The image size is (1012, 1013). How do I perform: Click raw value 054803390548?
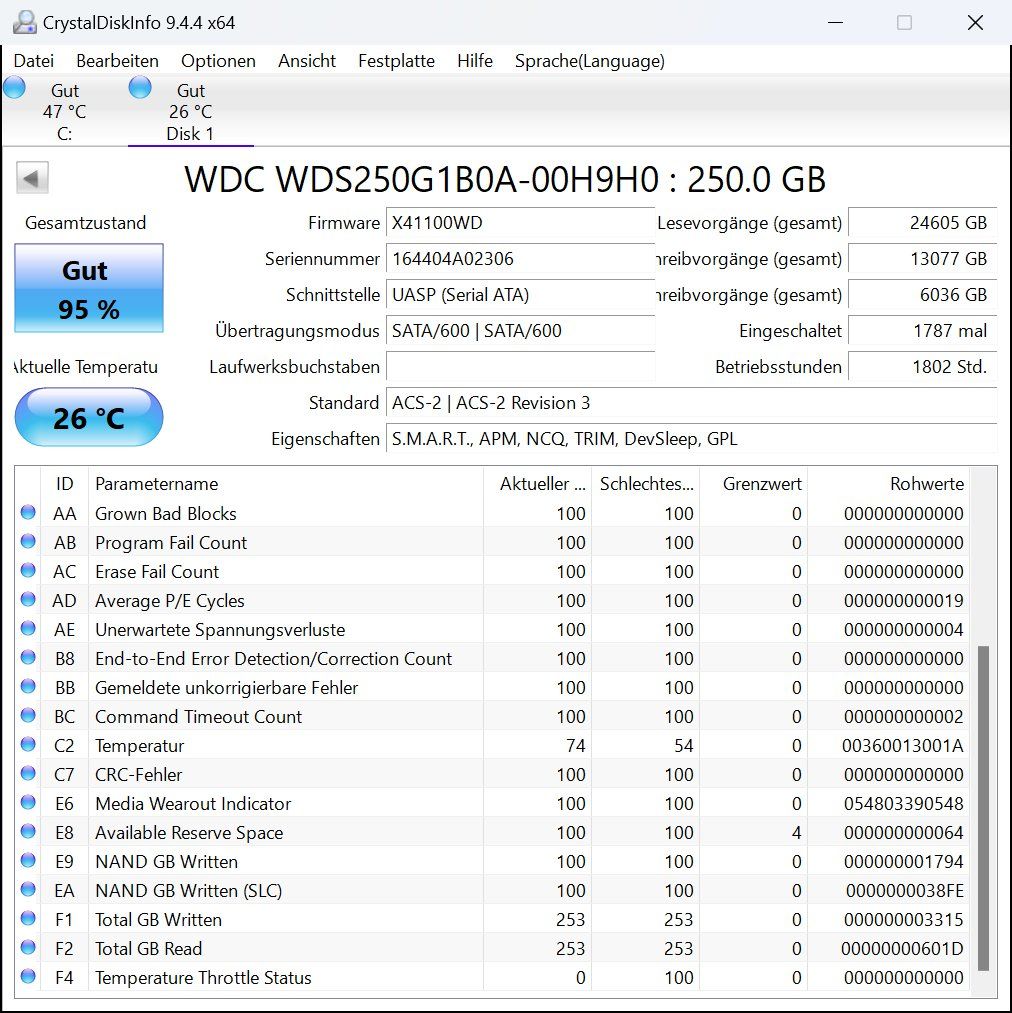pyautogui.click(x=903, y=804)
